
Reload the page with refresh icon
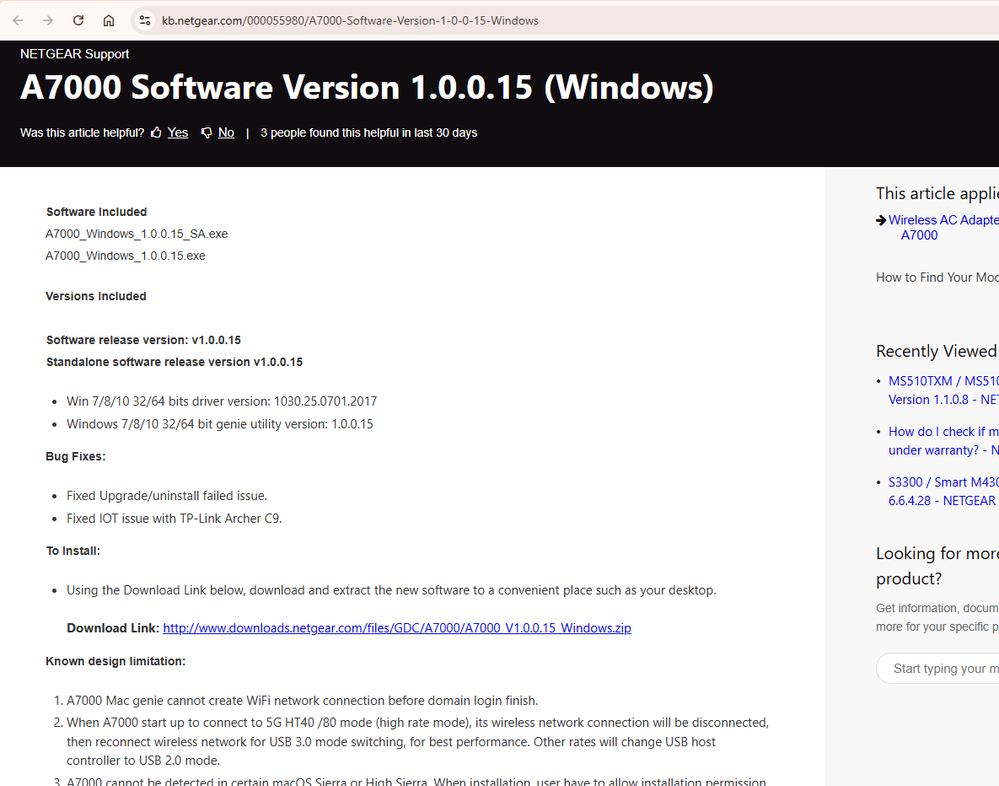tap(78, 20)
